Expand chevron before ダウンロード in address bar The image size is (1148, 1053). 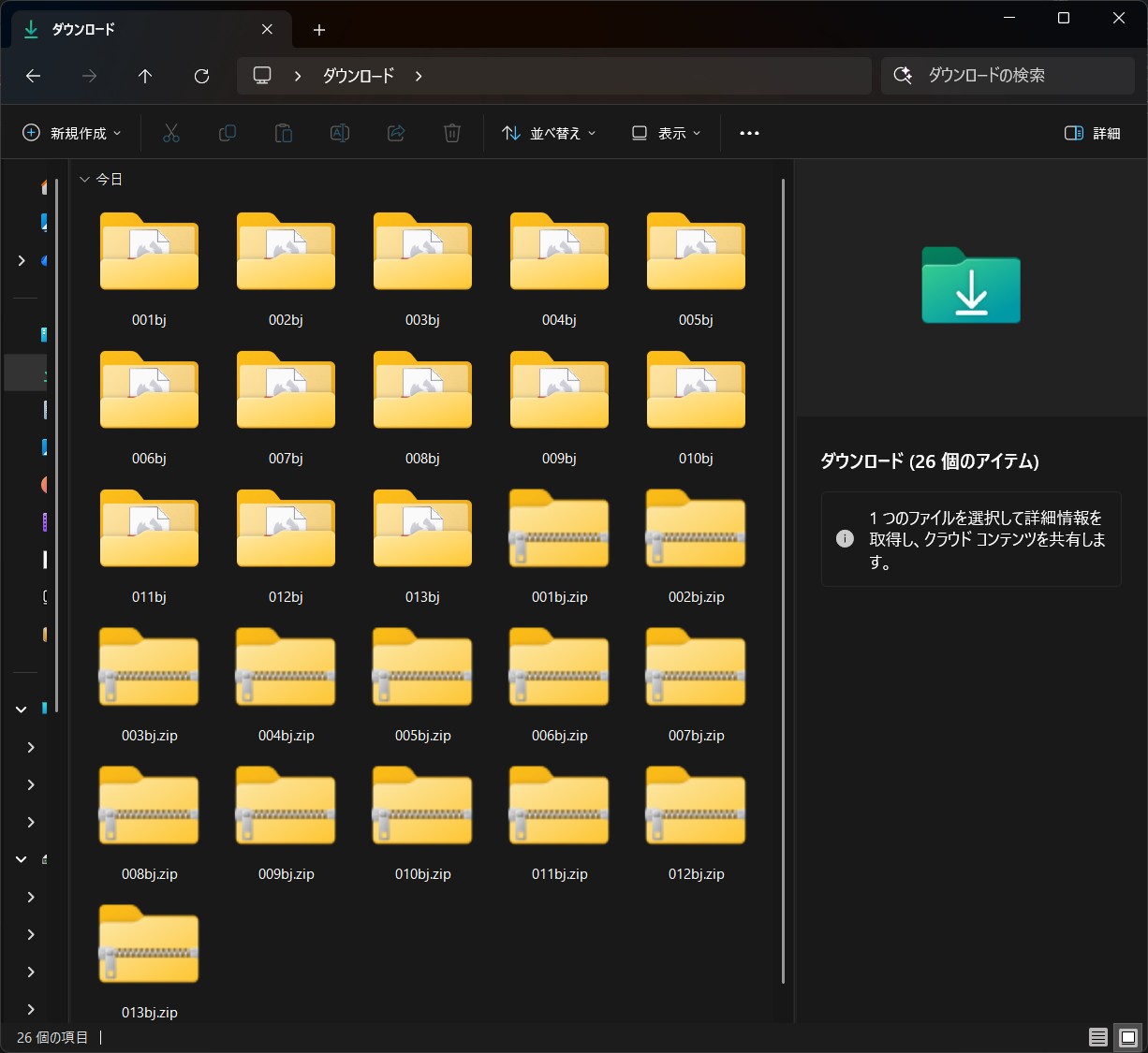(x=298, y=76)
